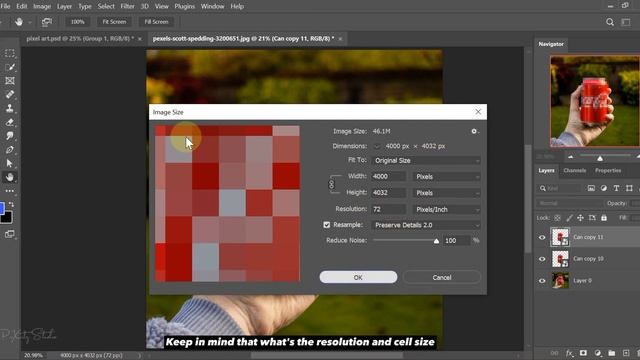Screen dimensions: 640x360
Task: Toggle the constrain proportions link icon
Action: tap(331, 184)
